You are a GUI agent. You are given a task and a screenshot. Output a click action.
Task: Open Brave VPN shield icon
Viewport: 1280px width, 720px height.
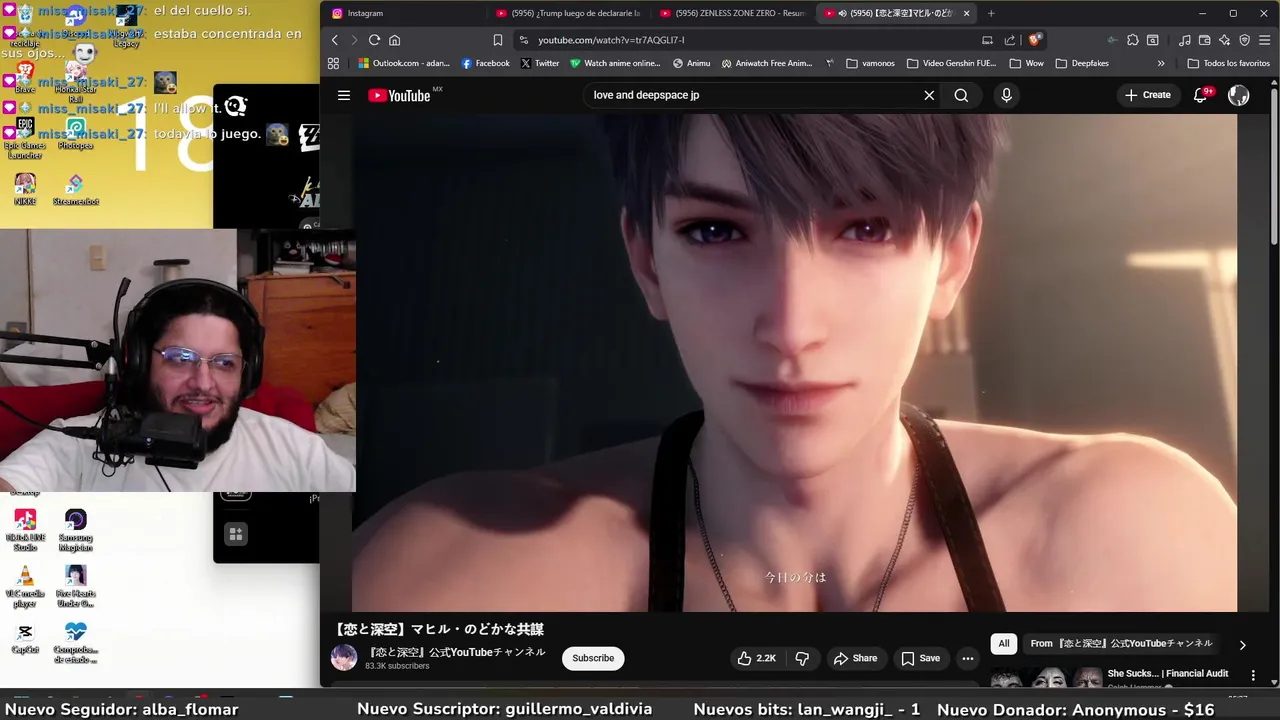[1245, 40]
